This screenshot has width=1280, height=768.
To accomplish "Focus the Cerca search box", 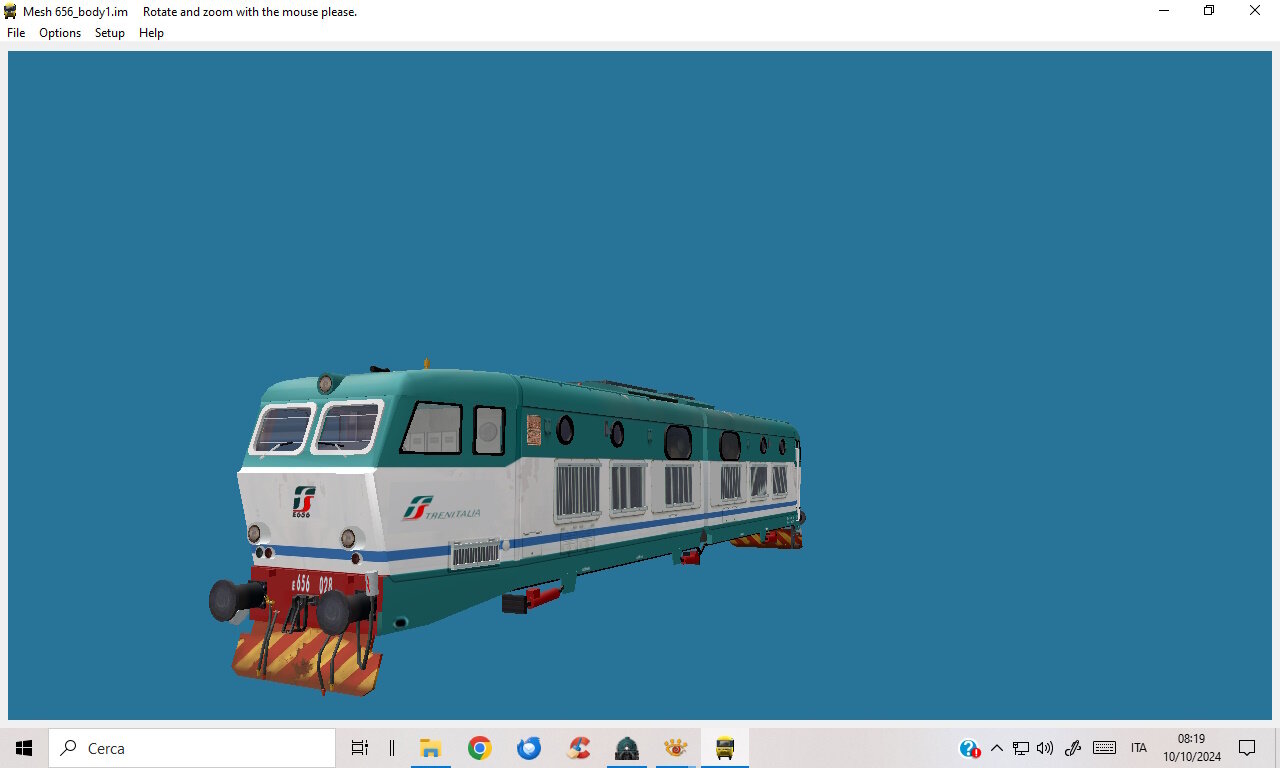I will 192,748.
